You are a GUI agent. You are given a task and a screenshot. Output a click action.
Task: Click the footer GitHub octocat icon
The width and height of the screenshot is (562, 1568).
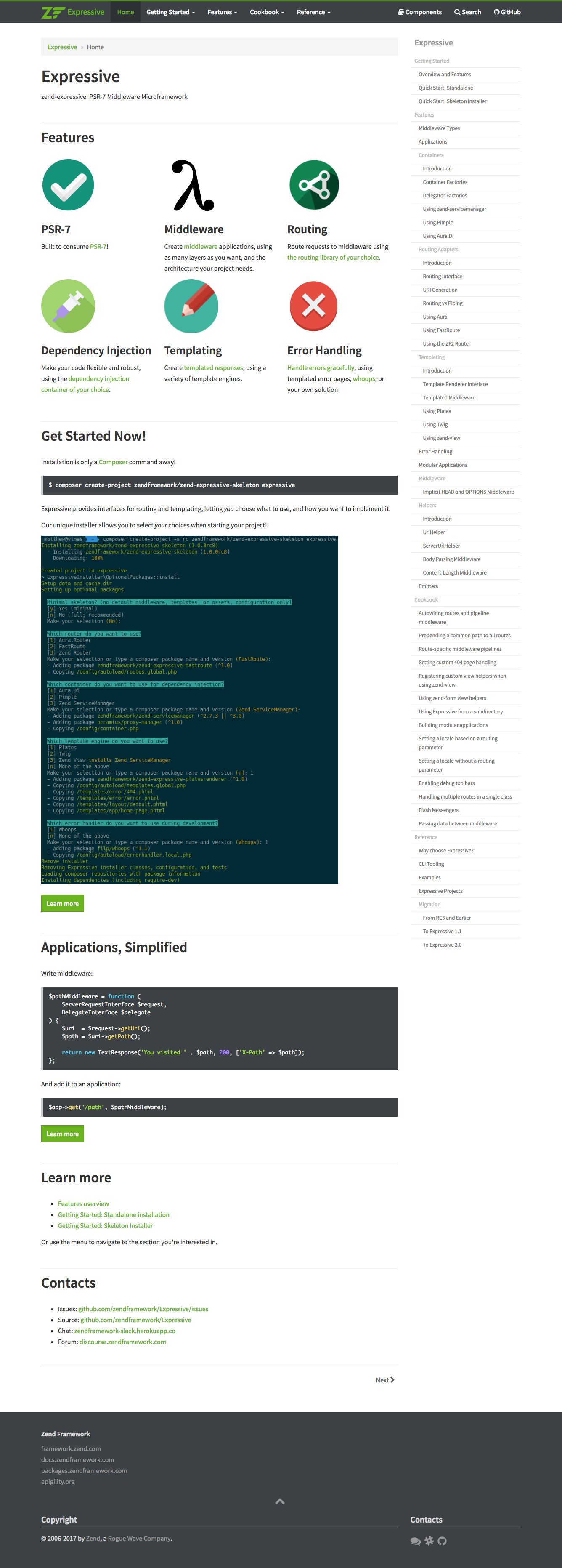coord(442,1541)
